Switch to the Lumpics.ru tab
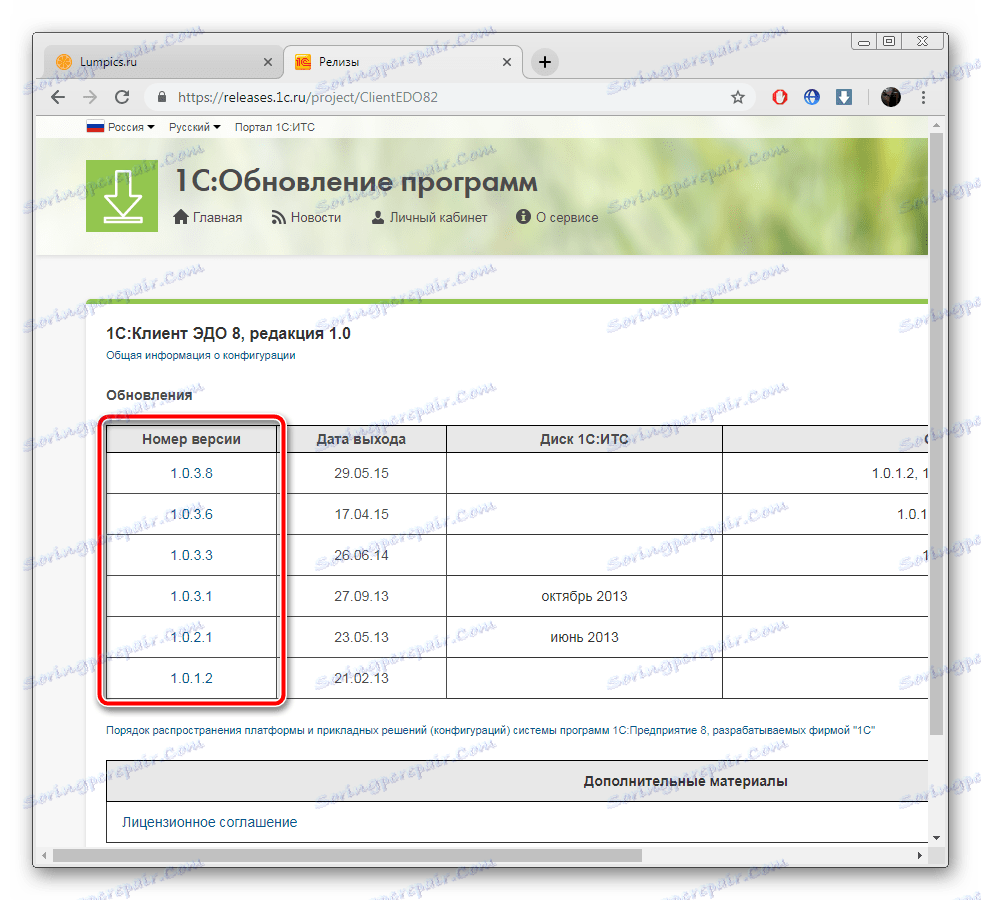This screenshot has height=900, width=981. (164, 62)
